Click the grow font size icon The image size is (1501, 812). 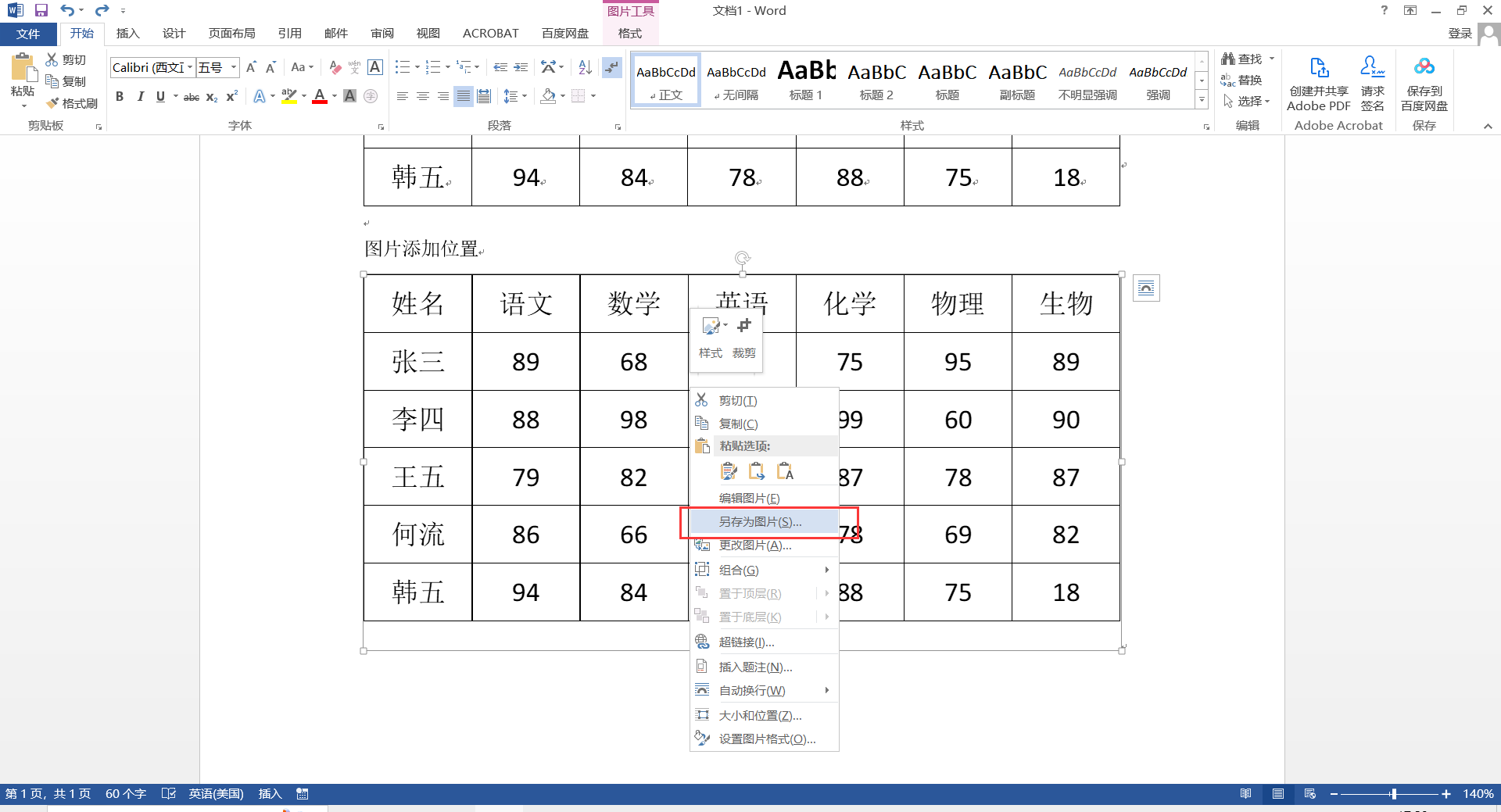(x=251, y=67)
